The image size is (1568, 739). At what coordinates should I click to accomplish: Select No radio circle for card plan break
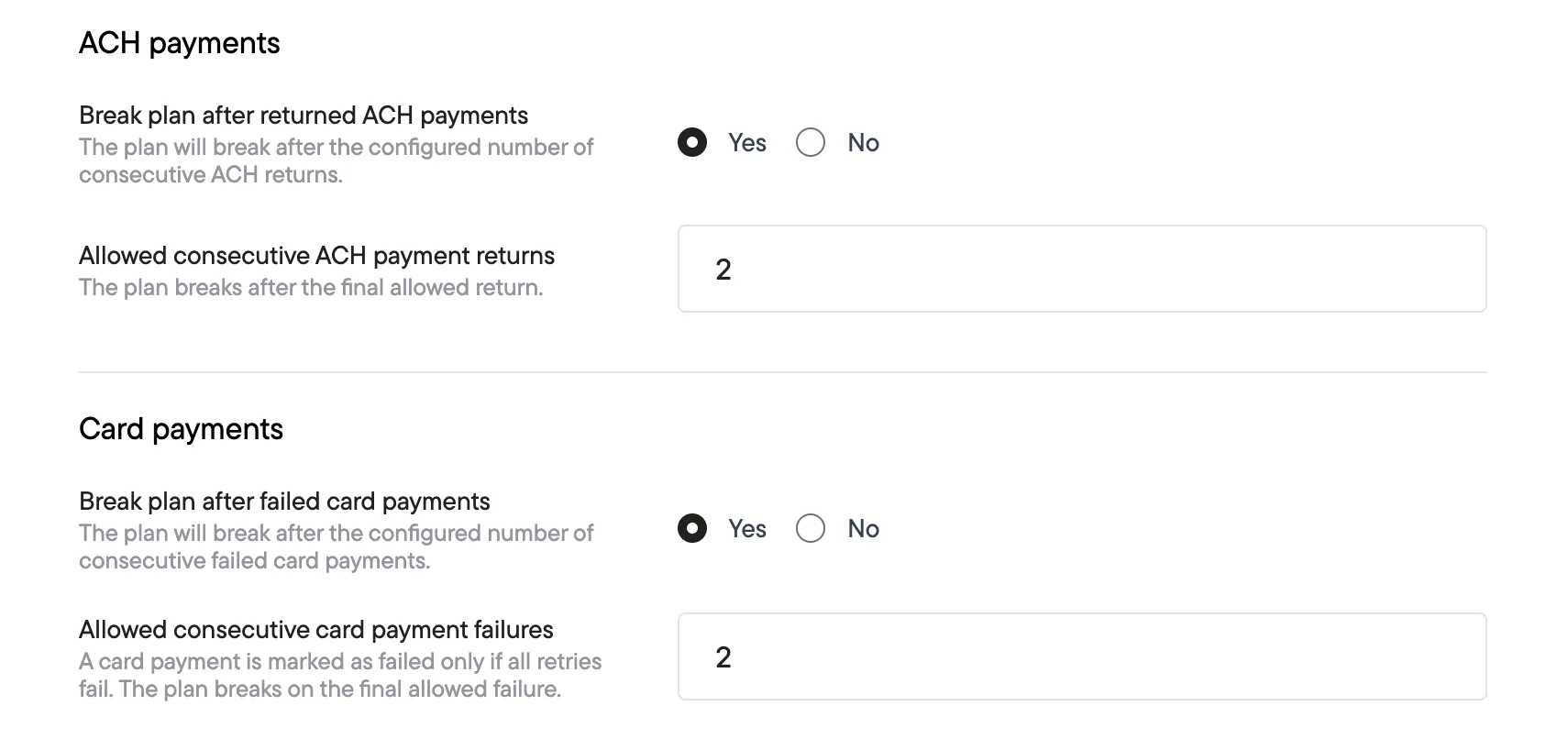(811, 529)
